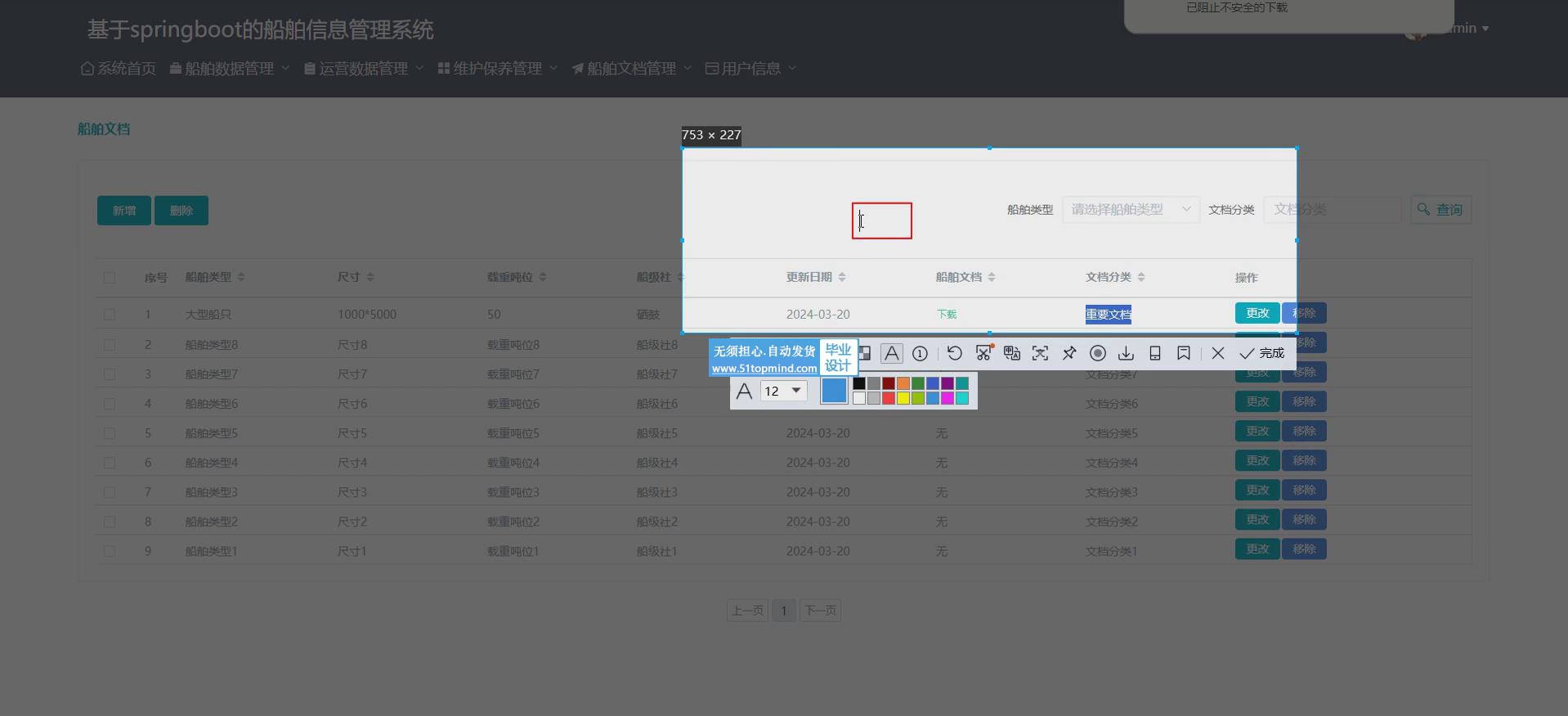
Task: Start screen recording with the record icon
Action: point(1098,353)
